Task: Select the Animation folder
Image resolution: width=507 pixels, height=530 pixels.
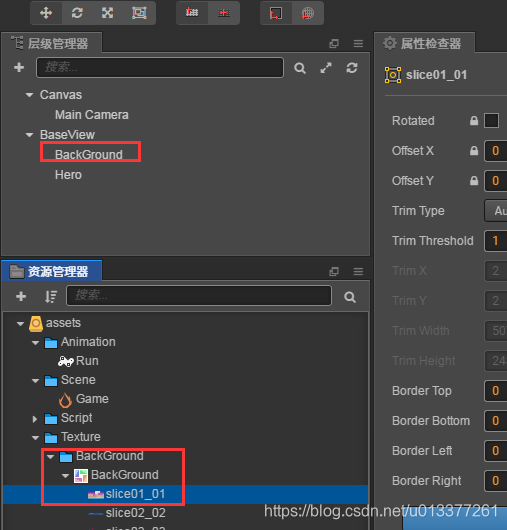Action: coord(88,342)
